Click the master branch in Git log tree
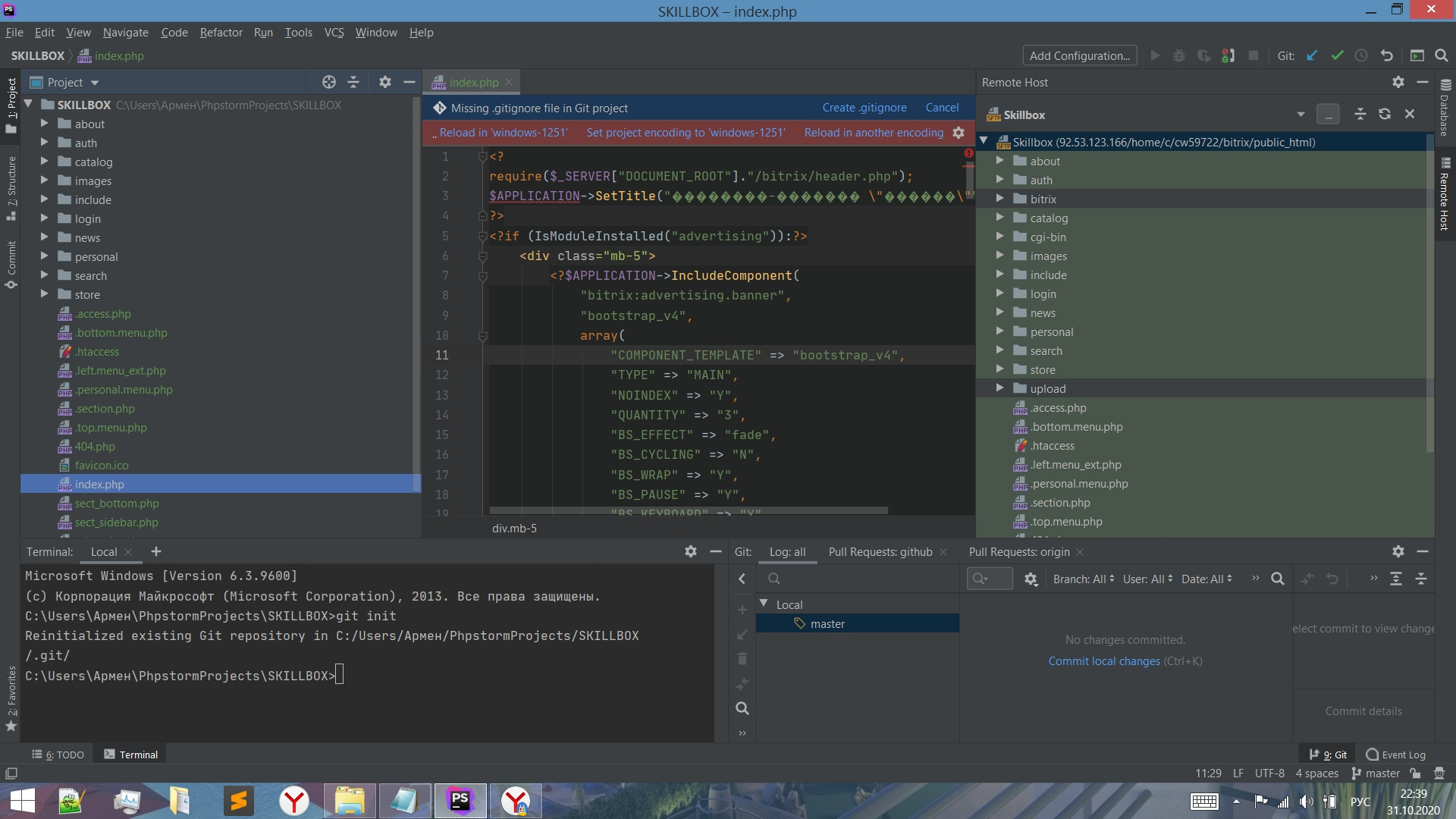The width and height of the screenshot is (1456, 819). 858,623
